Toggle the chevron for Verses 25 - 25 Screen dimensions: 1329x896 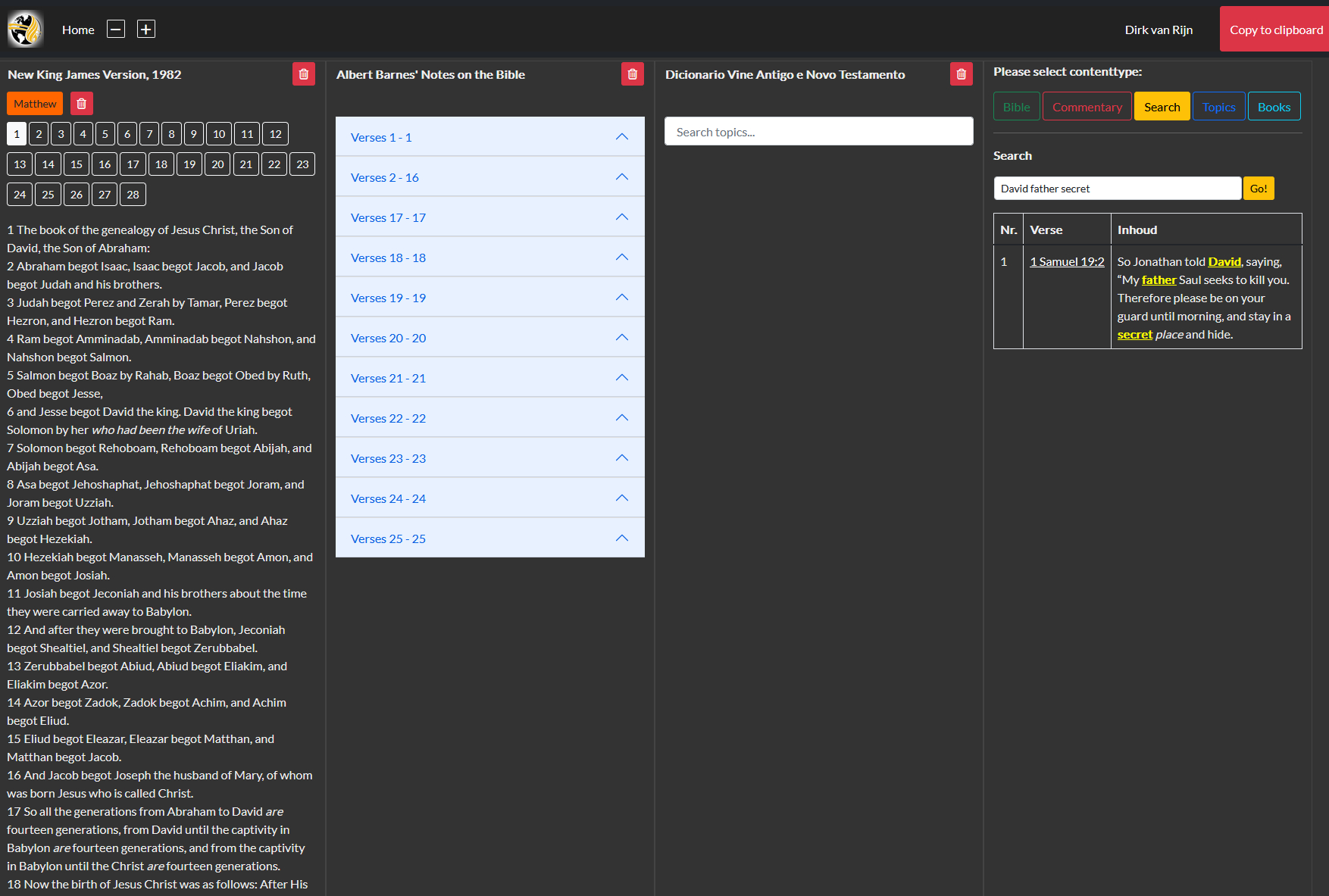coord(621,539)
